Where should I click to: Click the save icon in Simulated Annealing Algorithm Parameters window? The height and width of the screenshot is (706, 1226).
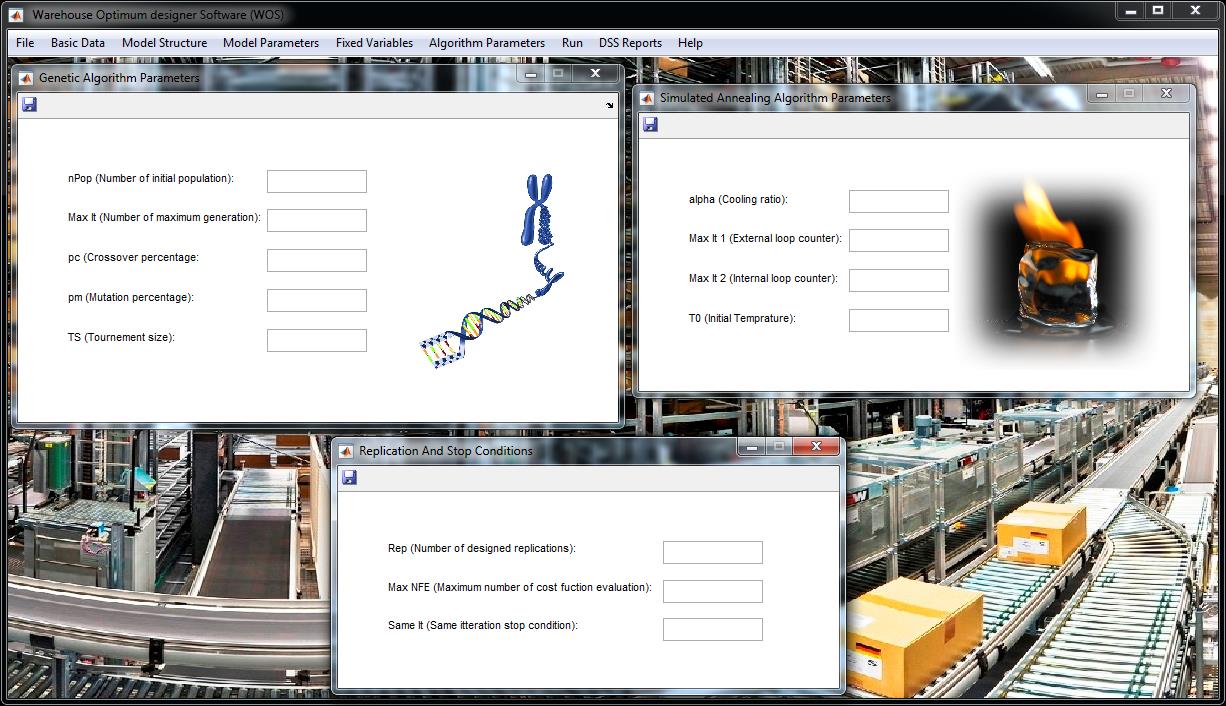(x=650, y=124)
